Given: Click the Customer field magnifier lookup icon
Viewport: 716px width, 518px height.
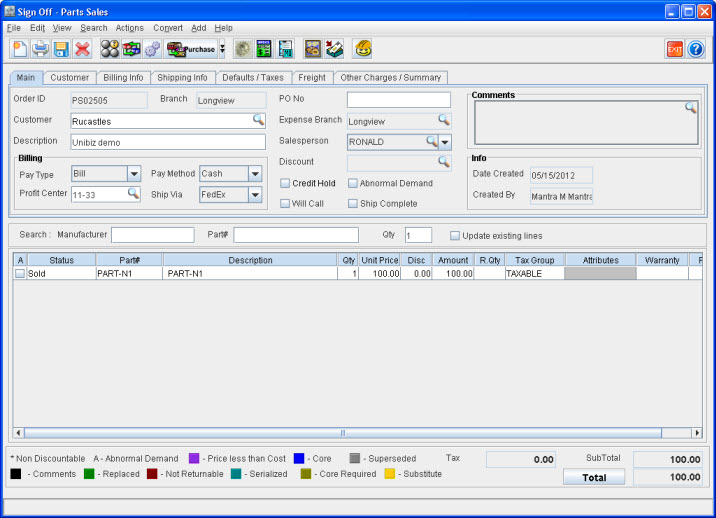Looking at the screenshot, I should [x=258, y=120].
